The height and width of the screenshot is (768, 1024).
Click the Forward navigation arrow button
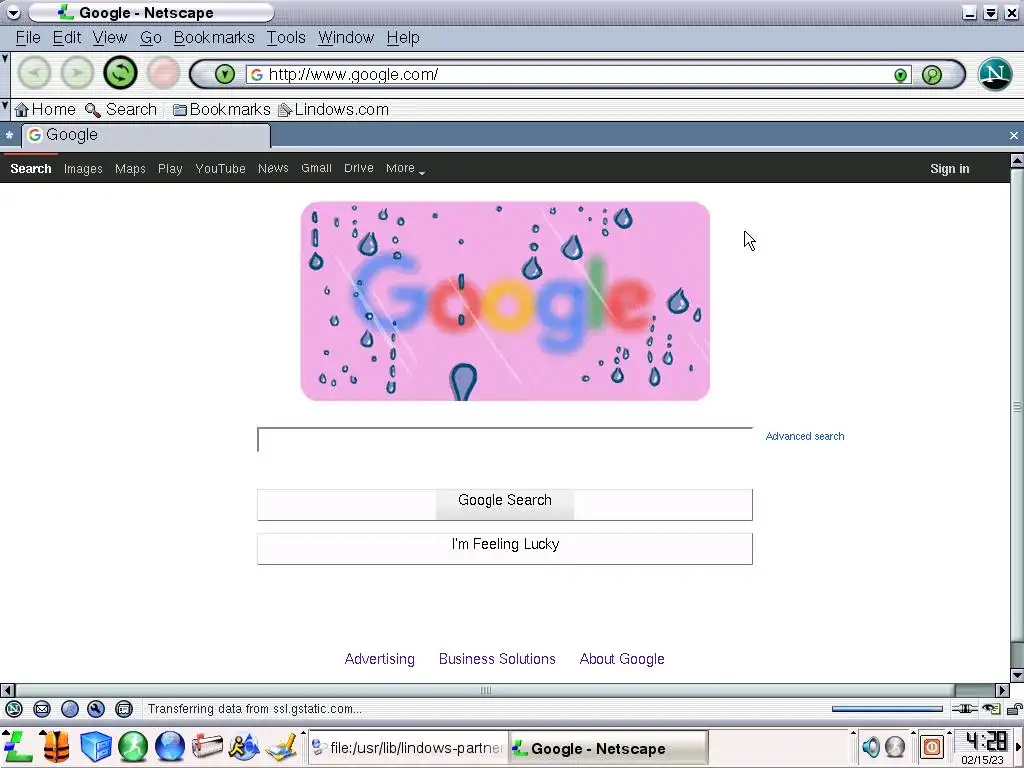tap(77, 72)
